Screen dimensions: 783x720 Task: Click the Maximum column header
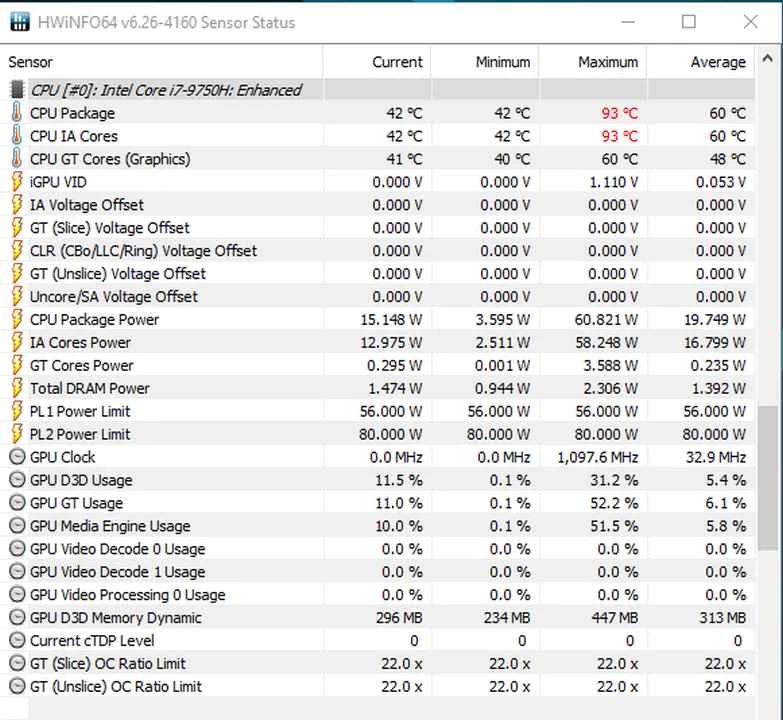pyautogui.click(x=593, y=62)
